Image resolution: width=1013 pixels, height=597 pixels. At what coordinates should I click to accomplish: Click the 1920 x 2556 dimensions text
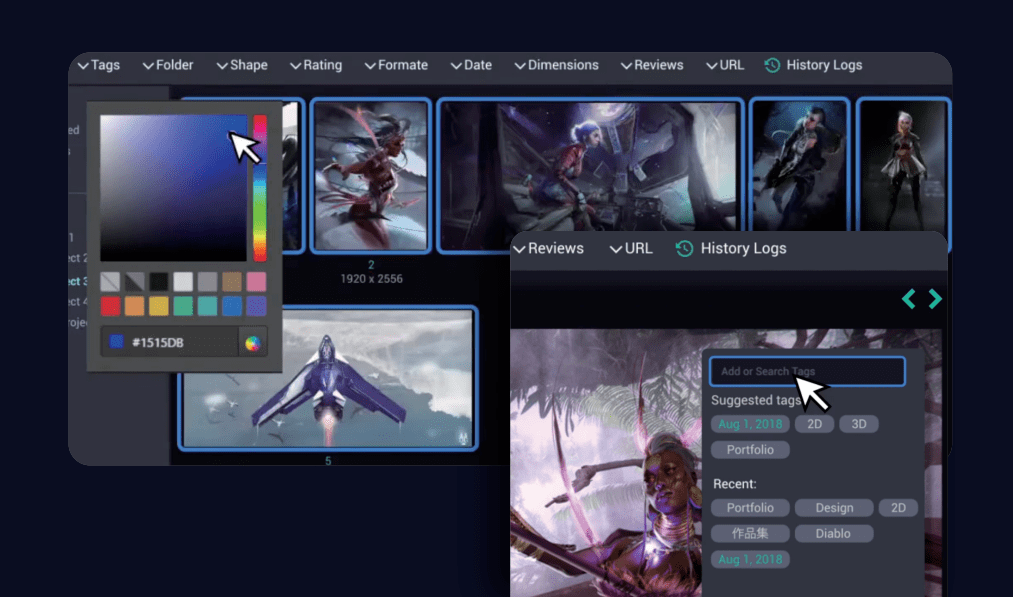tap(371, 279)
